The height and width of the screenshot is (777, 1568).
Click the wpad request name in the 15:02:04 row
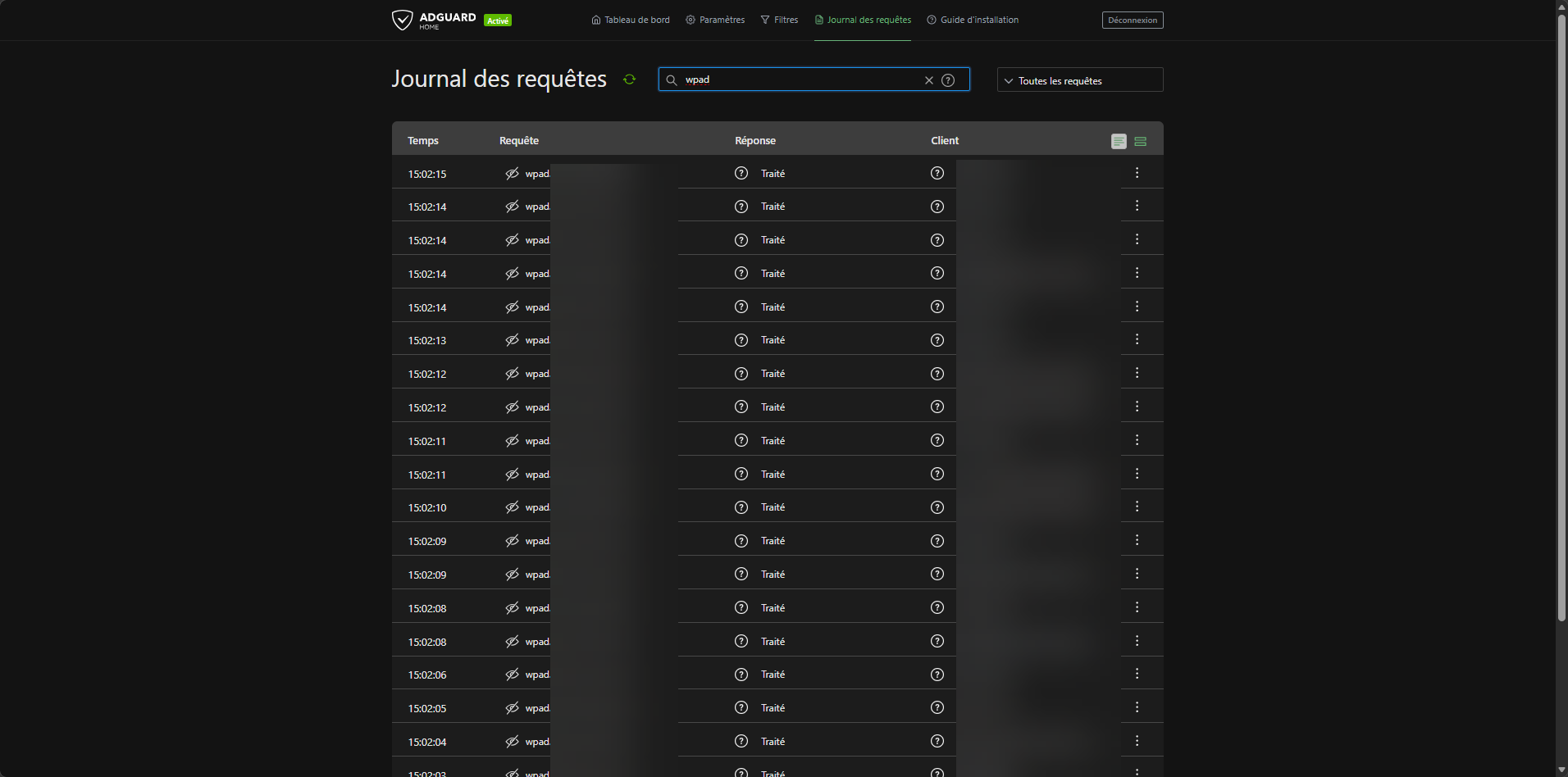[538, 742]
